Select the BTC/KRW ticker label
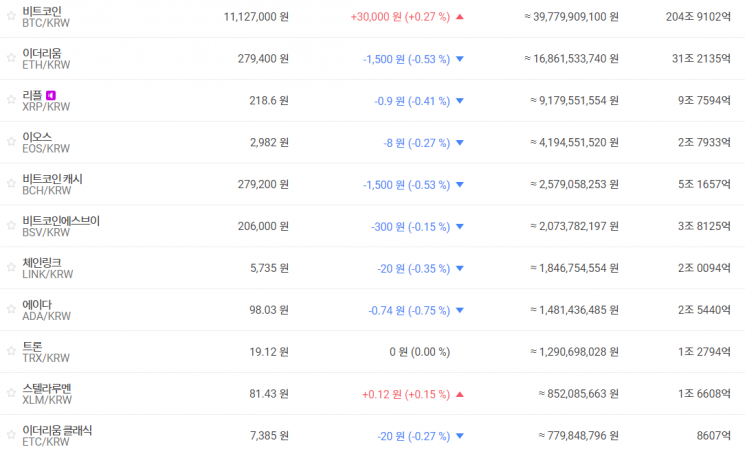Viewport: 745px width, 456px height. tap(46, 23)
